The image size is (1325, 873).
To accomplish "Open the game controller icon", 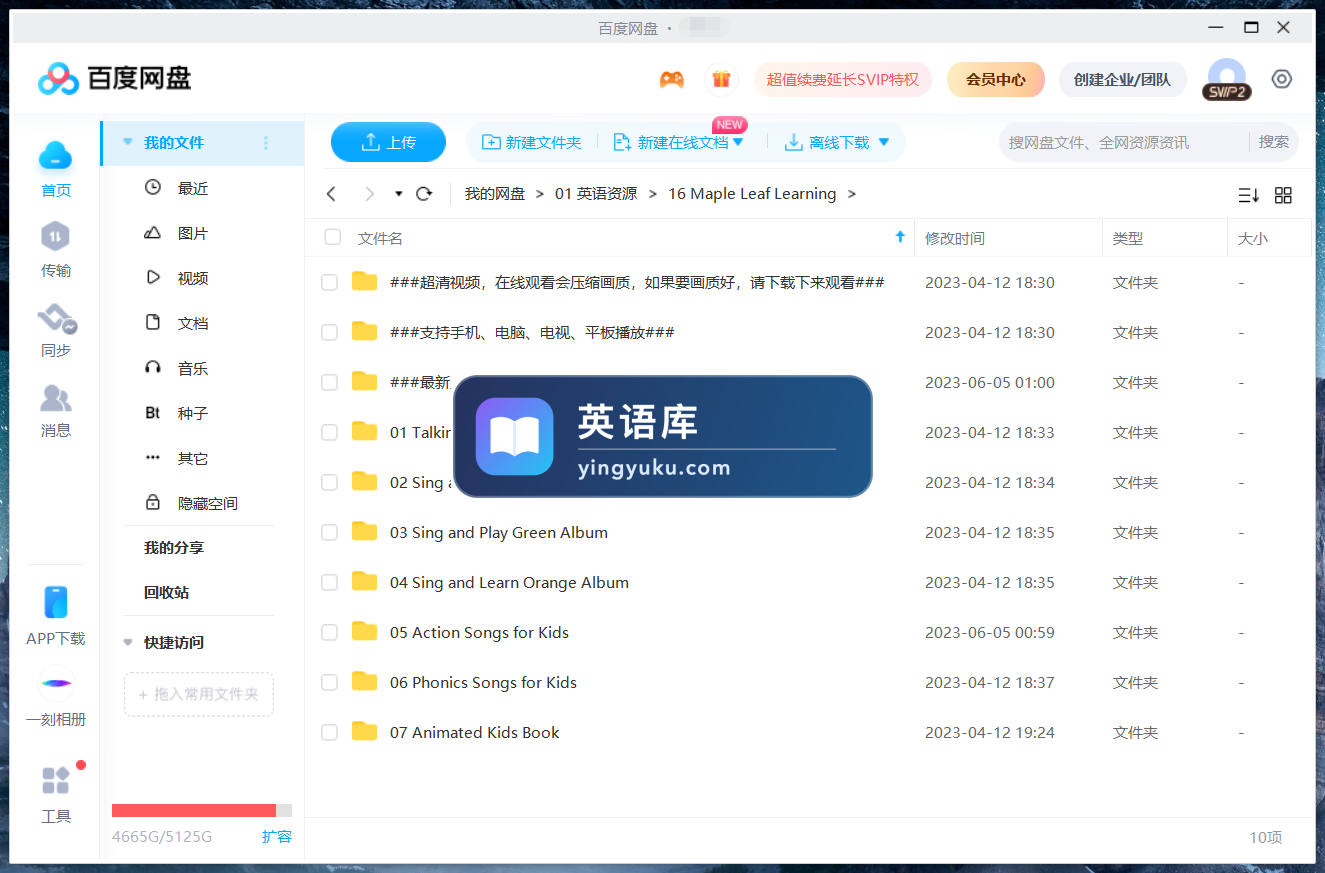I will pos(672,79).
